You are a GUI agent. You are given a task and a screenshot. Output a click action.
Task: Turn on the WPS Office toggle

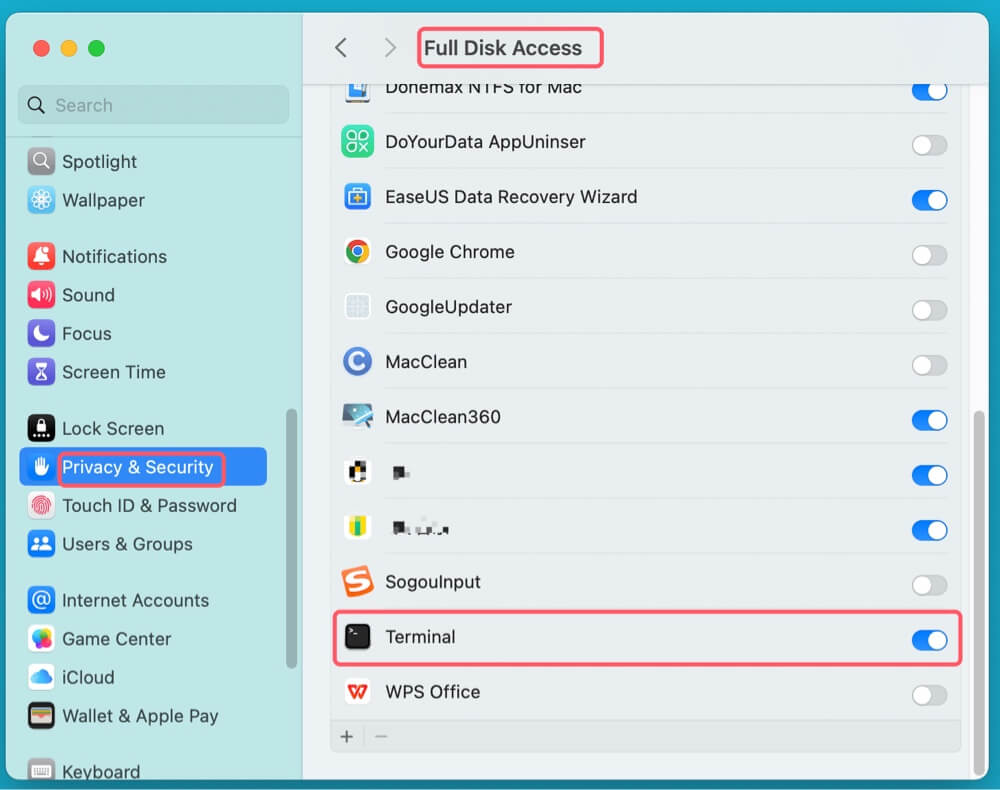[929, 695]
